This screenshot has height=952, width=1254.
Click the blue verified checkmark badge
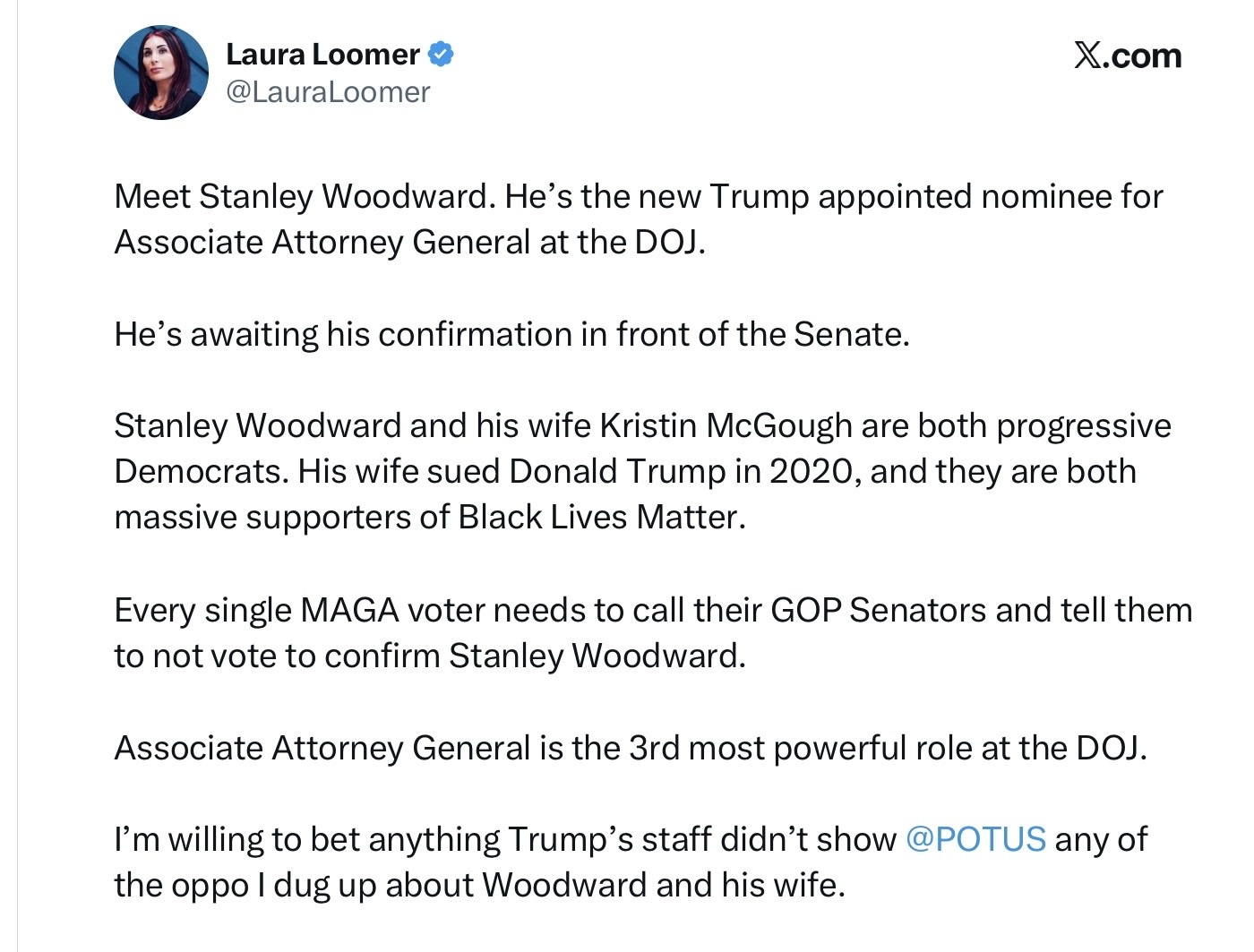pos(441,54)
